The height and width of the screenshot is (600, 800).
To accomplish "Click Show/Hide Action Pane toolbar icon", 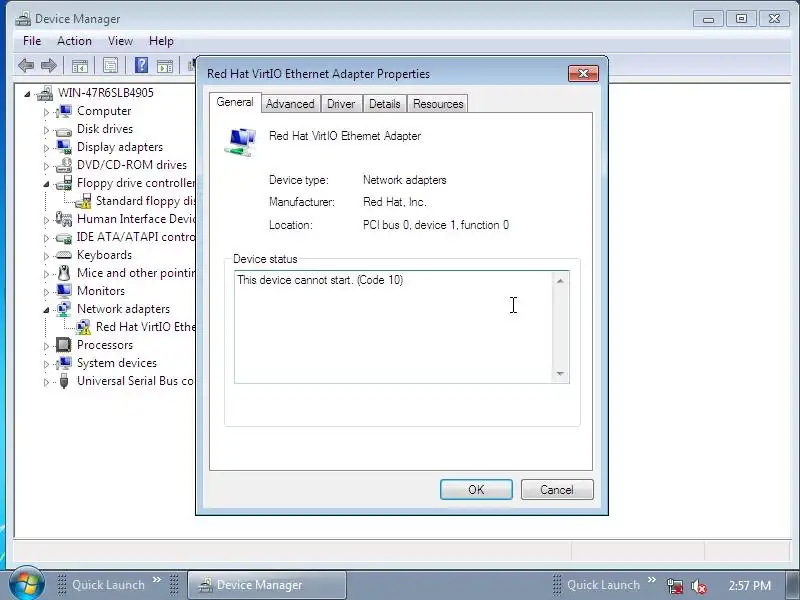I will point(165,66).
